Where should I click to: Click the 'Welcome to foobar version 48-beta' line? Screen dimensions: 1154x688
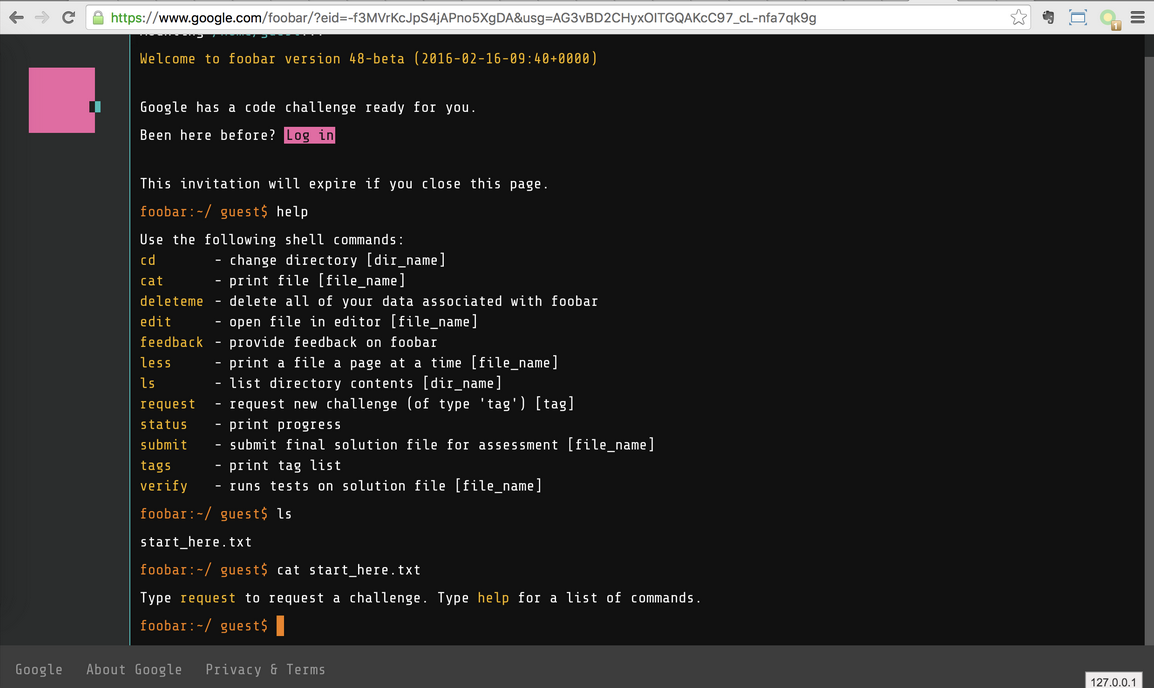(x=369, y=59)
